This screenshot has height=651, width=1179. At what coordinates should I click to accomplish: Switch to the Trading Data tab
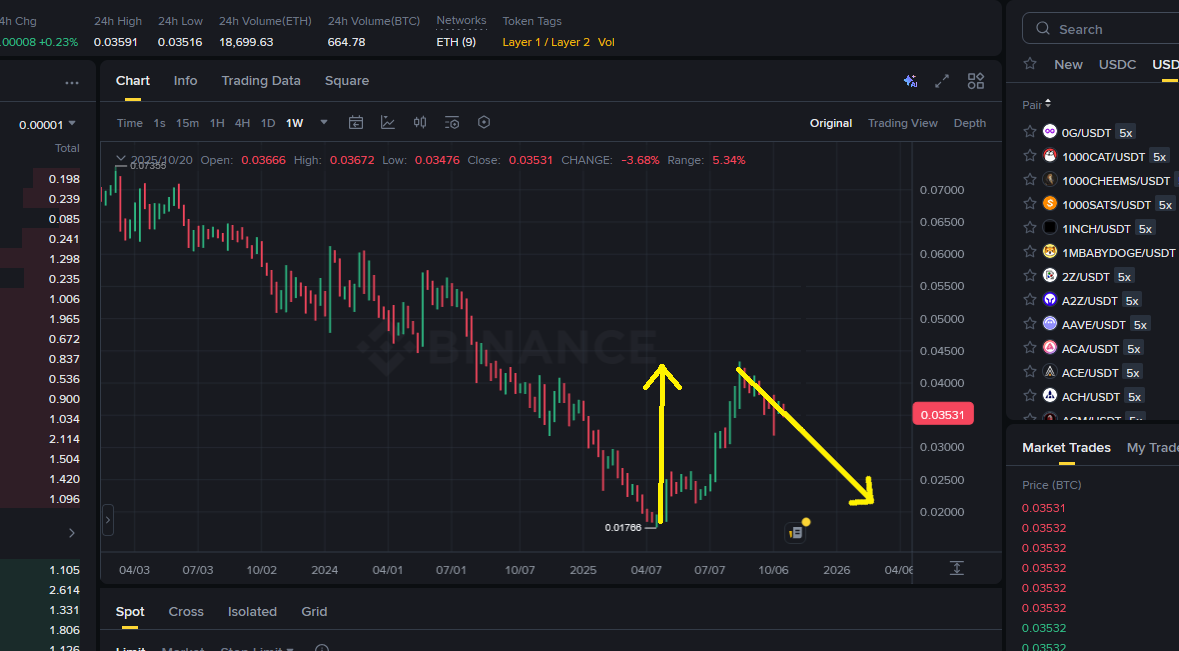pos(261,81)
